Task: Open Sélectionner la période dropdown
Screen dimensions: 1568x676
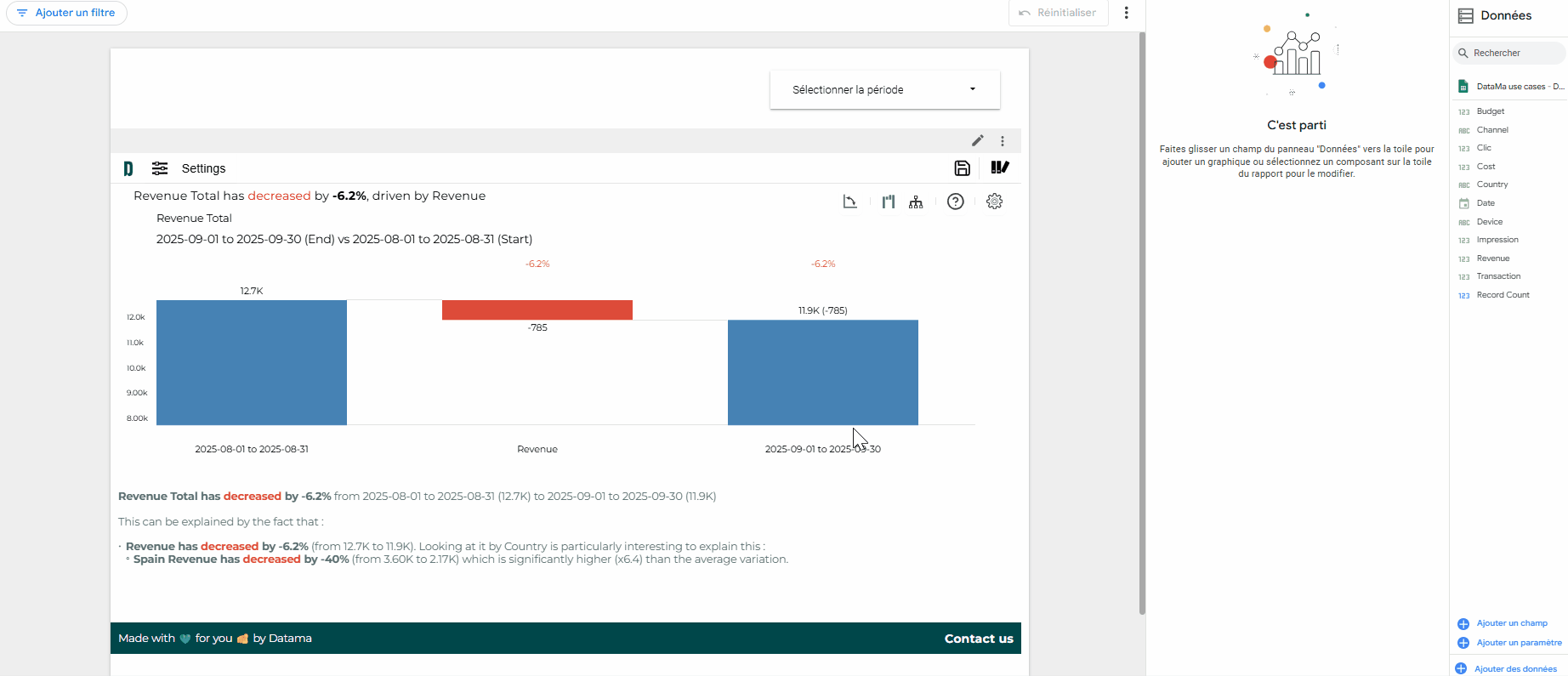Action: [x=884, y=89]
